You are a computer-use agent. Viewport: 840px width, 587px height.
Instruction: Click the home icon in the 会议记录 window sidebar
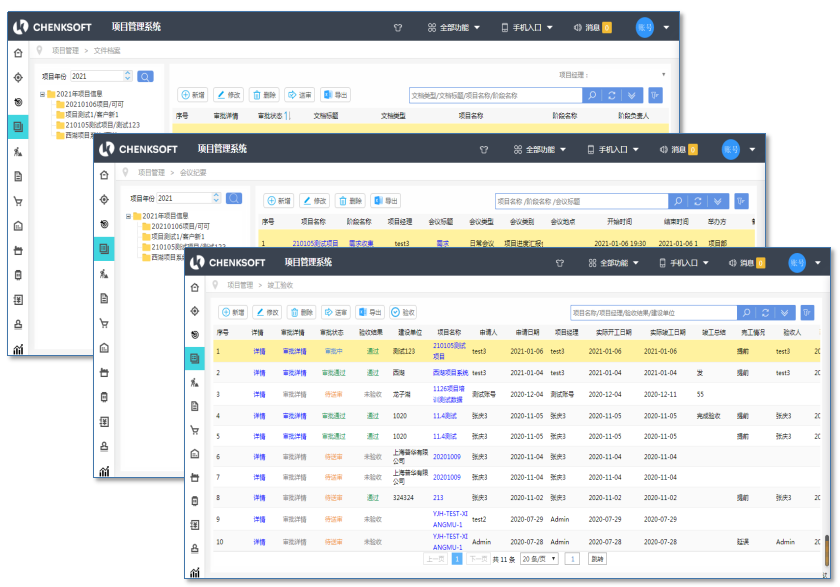(x=104, y=175)
